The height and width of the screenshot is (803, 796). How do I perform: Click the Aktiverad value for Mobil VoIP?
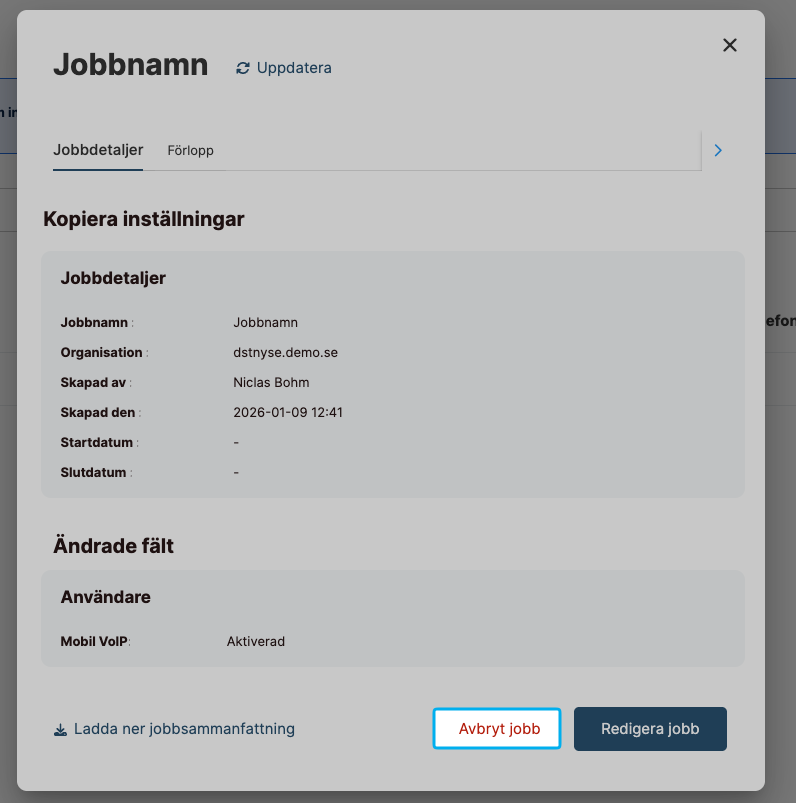coord(256,641)
